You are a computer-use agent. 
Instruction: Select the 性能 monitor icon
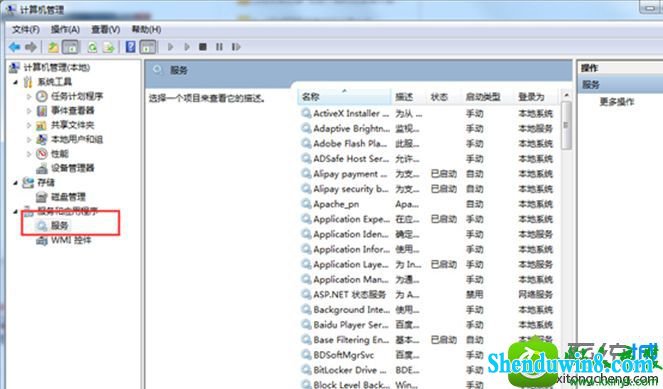click(41, 154)
